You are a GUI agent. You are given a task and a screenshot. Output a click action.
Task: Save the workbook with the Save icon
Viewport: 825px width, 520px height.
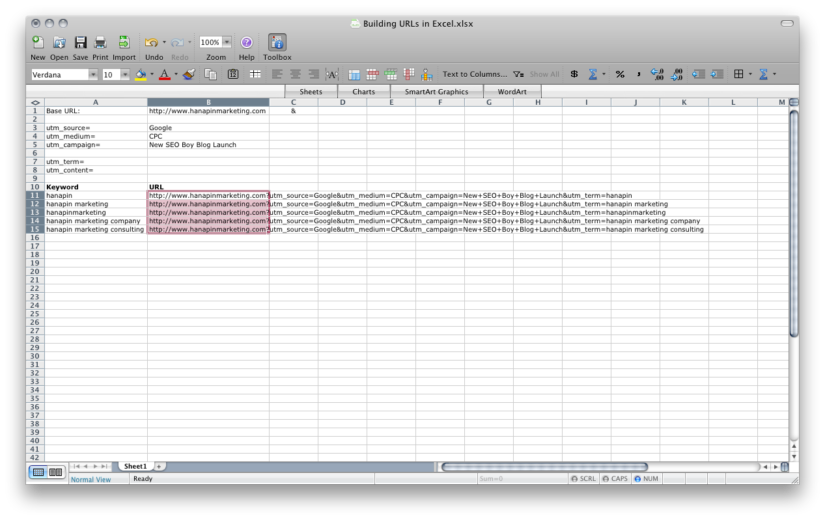[x=80, y=43]
